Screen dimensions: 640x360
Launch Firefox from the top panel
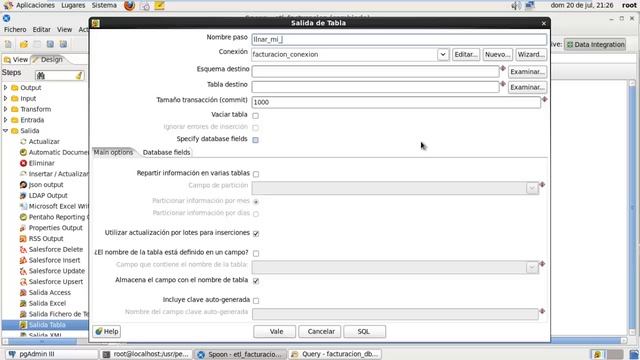(x=129, y=5)
